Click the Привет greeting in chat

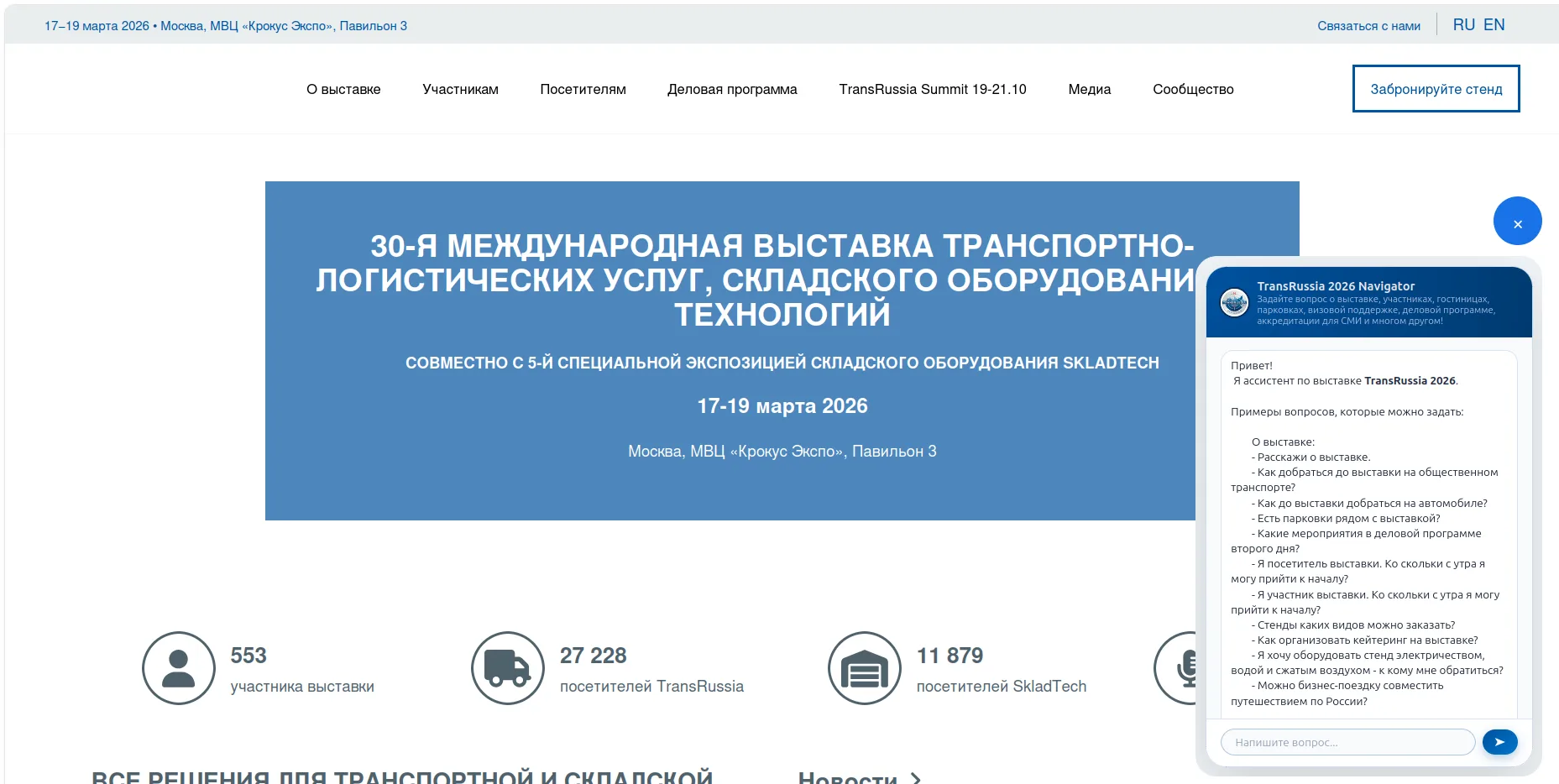[x=1252, y=366]
